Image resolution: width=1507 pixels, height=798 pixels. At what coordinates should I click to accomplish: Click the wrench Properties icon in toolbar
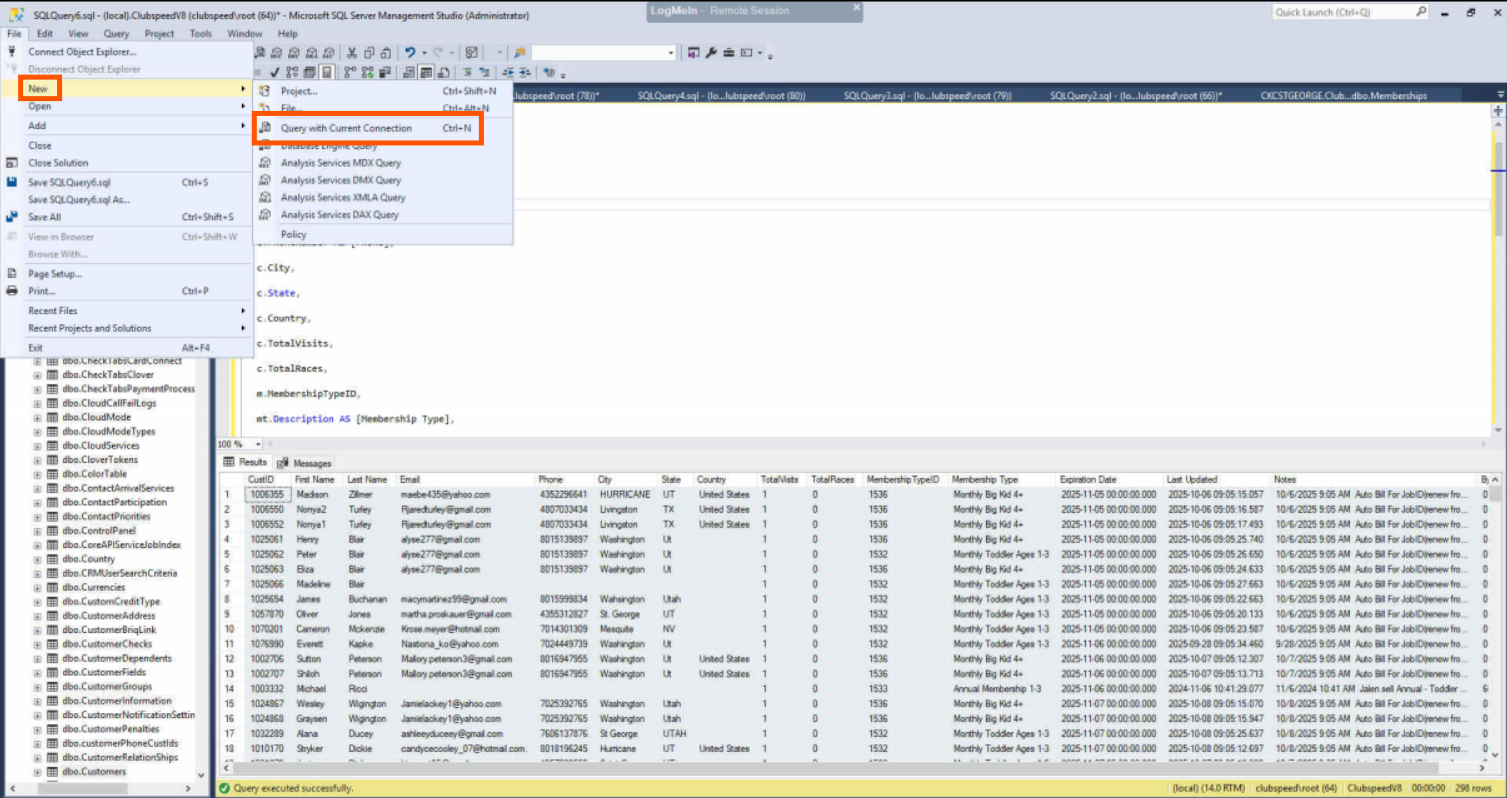point(711,53)
